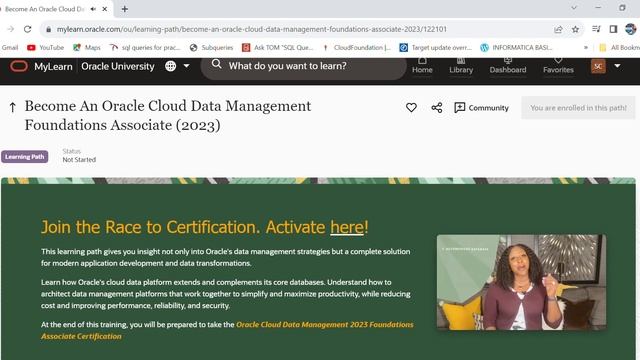640x360 pixels.
Task: Open the CloudFoundation bookmark
Action: (356, 47)
